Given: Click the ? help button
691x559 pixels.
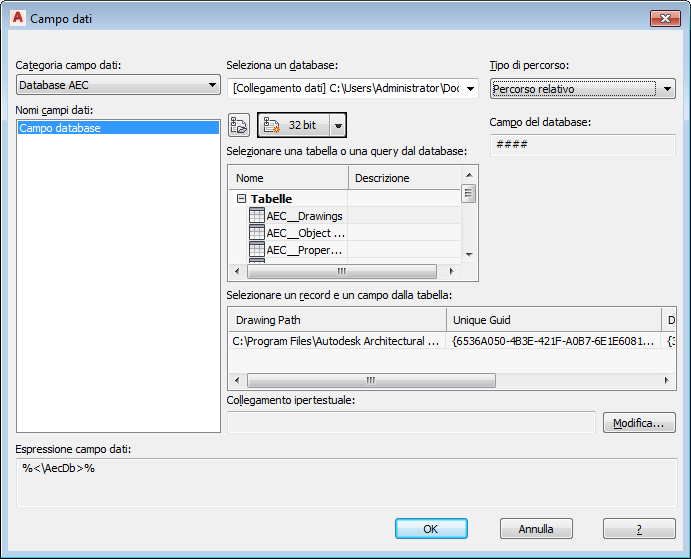Looking at the screenshot, I should (x=639, y=529).
